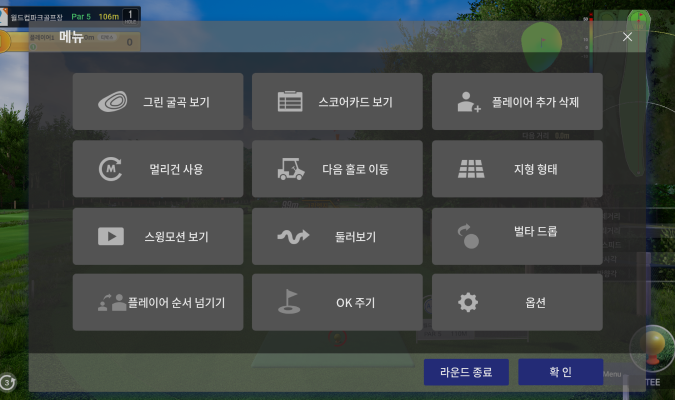The height and width of the screenshot is (400, 675).
Task: Click the mulligan counter icon showing 3
Action: coord(7,382)
